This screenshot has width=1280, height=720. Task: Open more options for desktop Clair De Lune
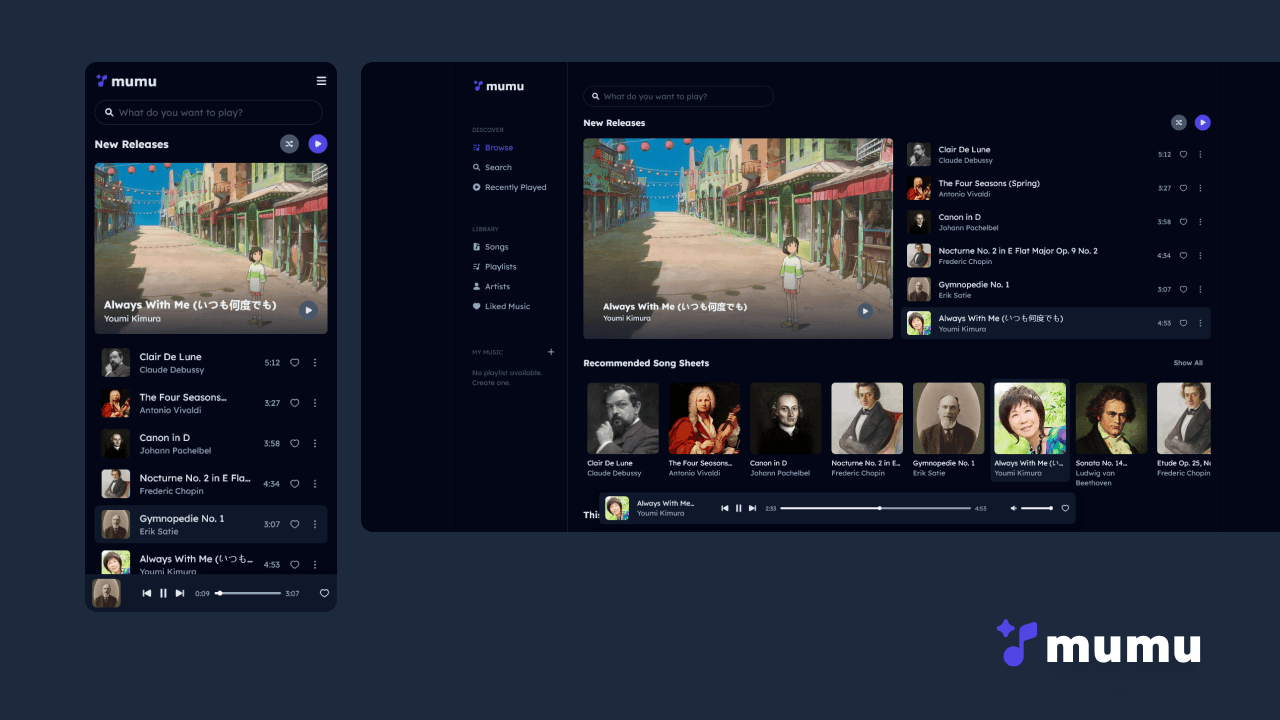tap(1200, 154)
